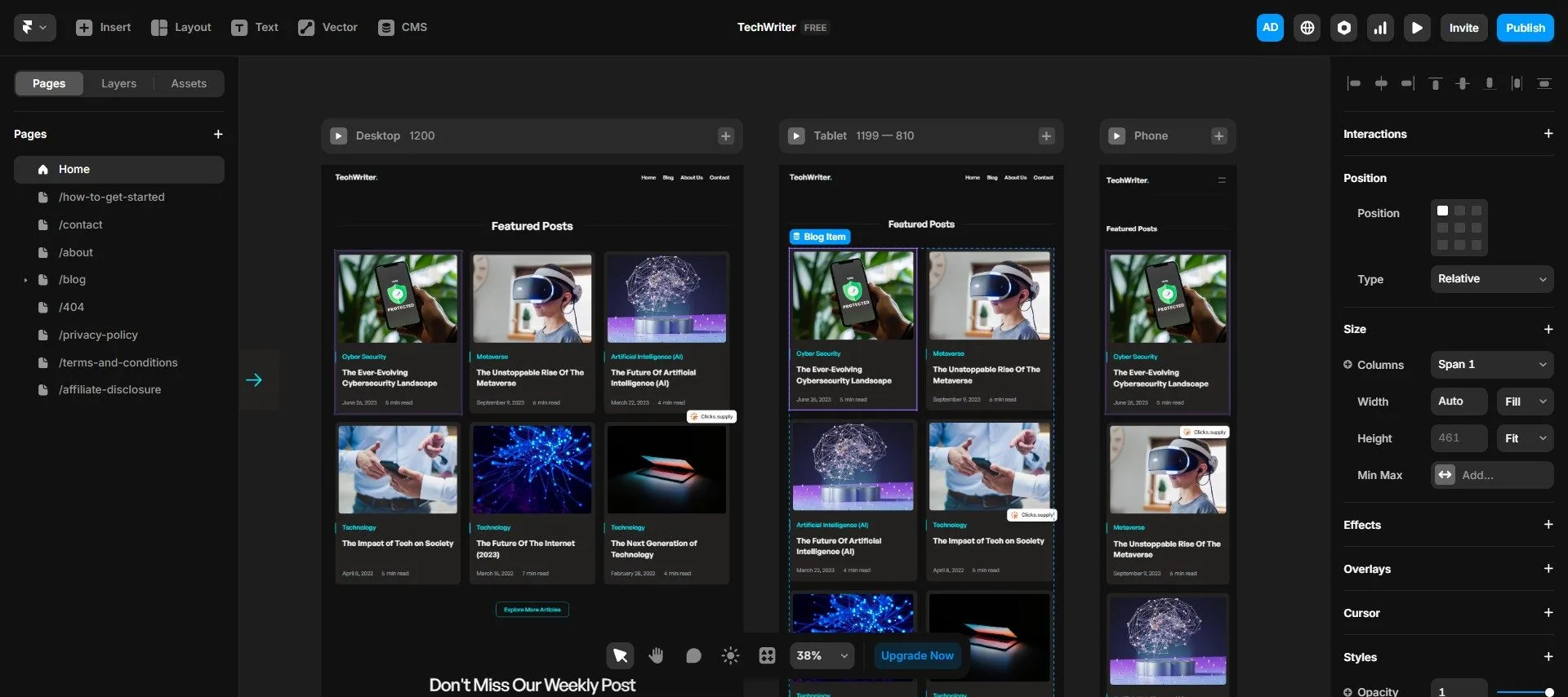
Task: Align selection to bottom edge
Action: pos(1490,83)
